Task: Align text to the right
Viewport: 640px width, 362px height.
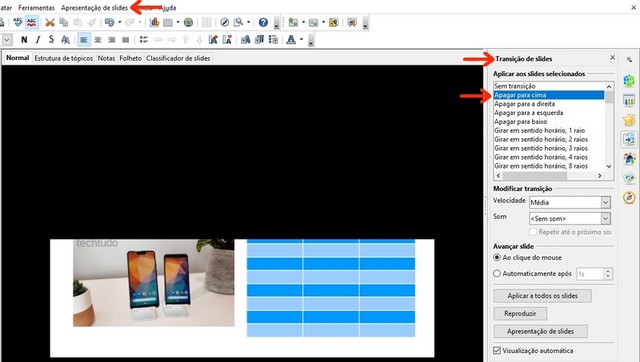Action: click(111, 40)
